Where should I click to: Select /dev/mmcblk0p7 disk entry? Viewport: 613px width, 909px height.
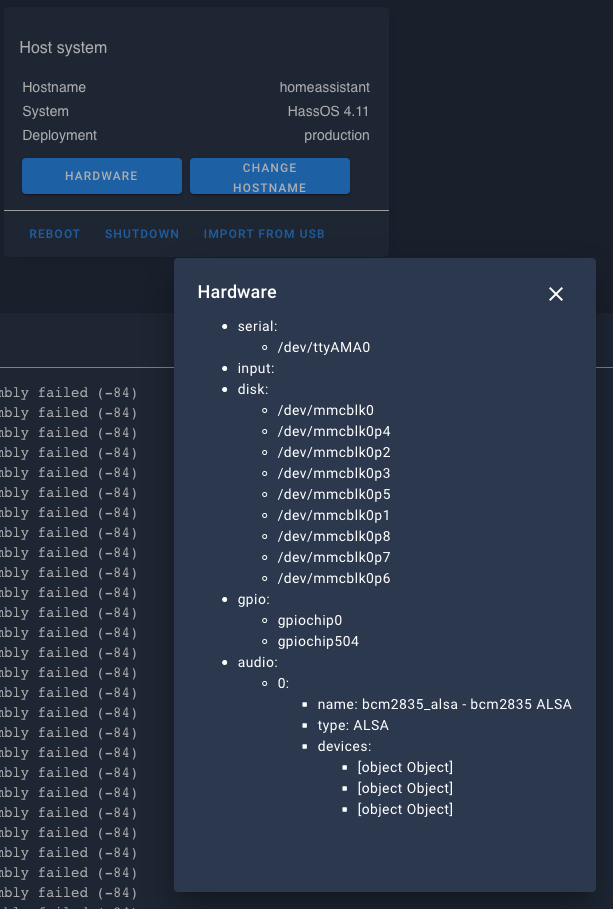coord(334,557)
